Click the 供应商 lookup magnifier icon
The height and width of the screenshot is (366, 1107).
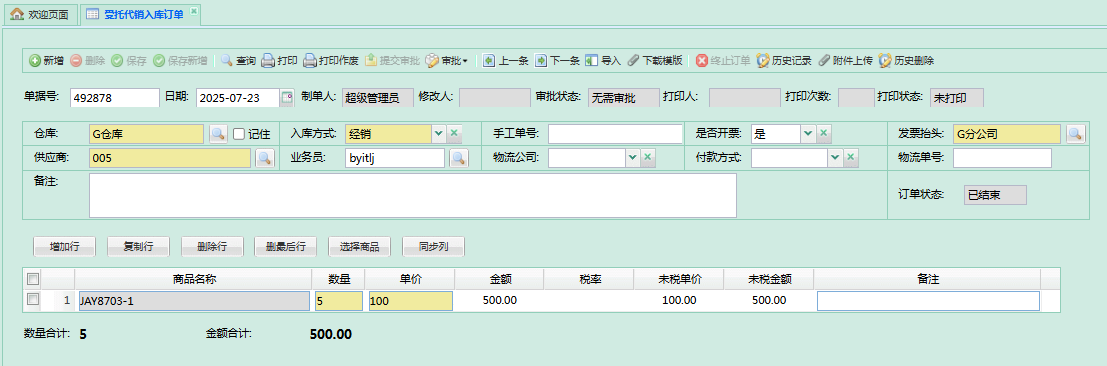(265, 158)
